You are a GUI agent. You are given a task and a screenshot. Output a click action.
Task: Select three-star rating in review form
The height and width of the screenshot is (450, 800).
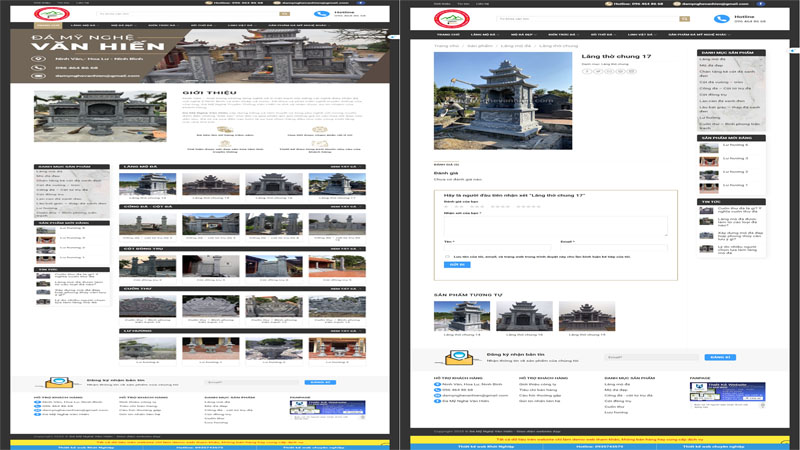(x=477, y=207)
